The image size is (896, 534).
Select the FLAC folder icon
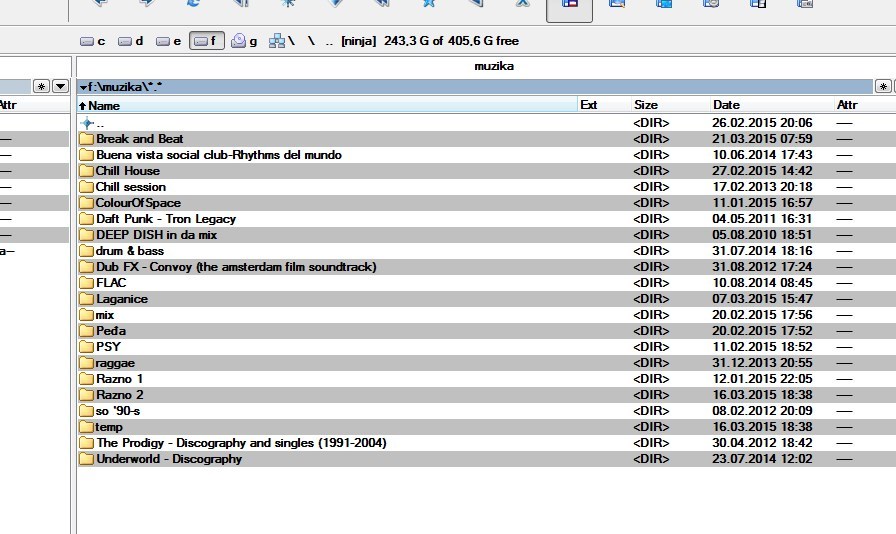[x=86, y=283]
